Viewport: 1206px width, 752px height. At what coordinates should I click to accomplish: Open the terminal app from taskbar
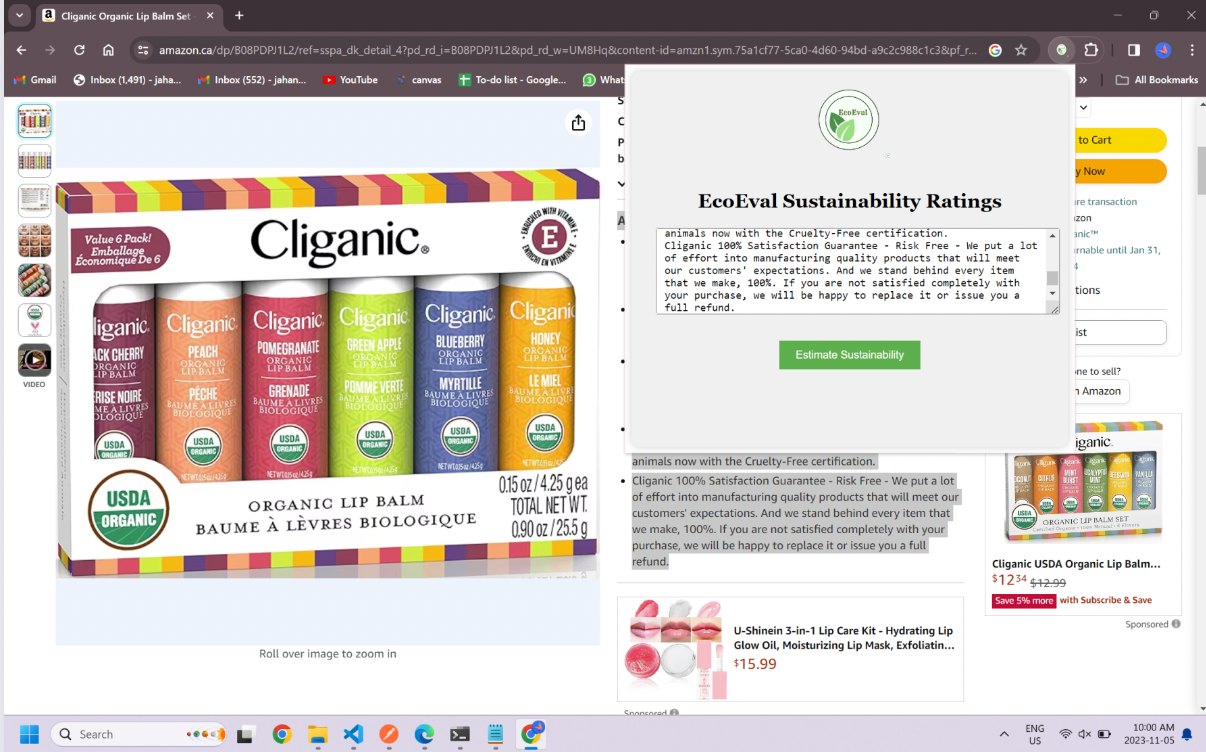[x=460, y=734]
